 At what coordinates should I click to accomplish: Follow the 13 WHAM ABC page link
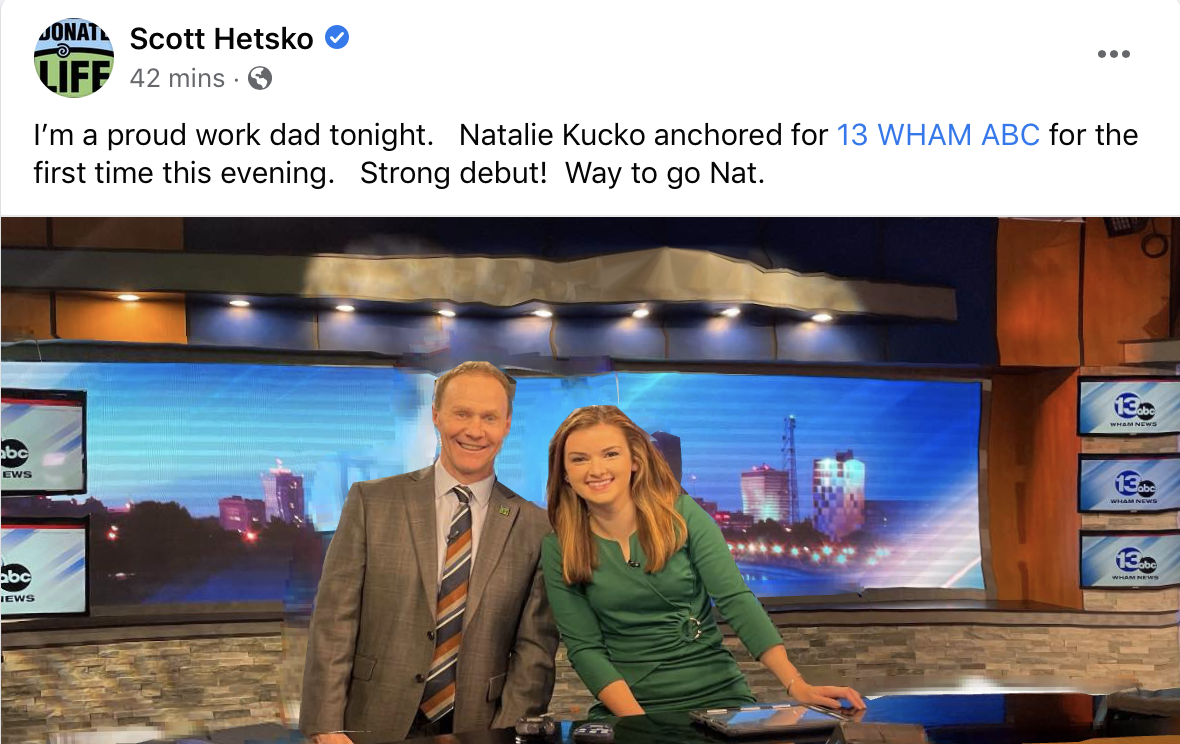pos(938,135)
